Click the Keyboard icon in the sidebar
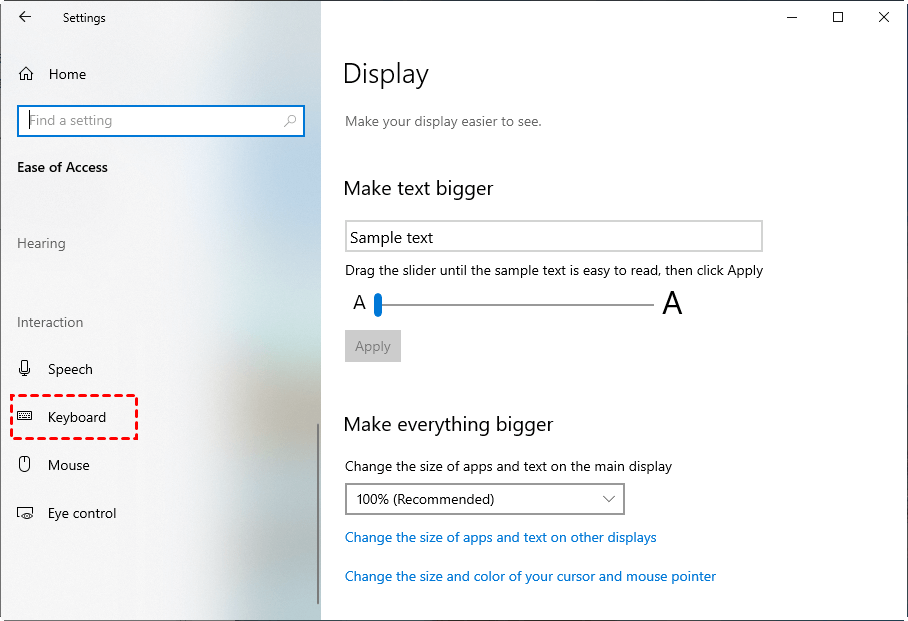This screenshot has width=908, height=621. pos(25,416)
